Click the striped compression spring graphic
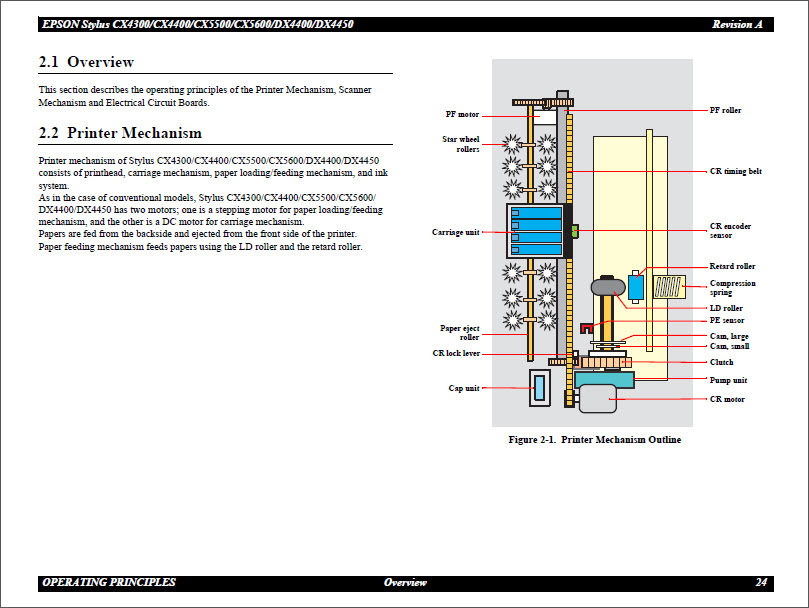Image resolution: width=809 pixels, height=608 pixels. point(667,288)
